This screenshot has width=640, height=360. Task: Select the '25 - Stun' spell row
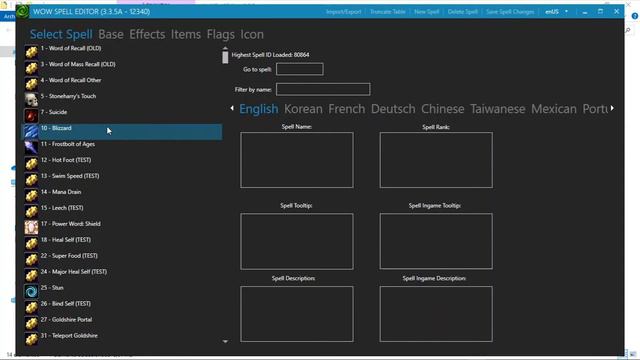coord(122,291)
